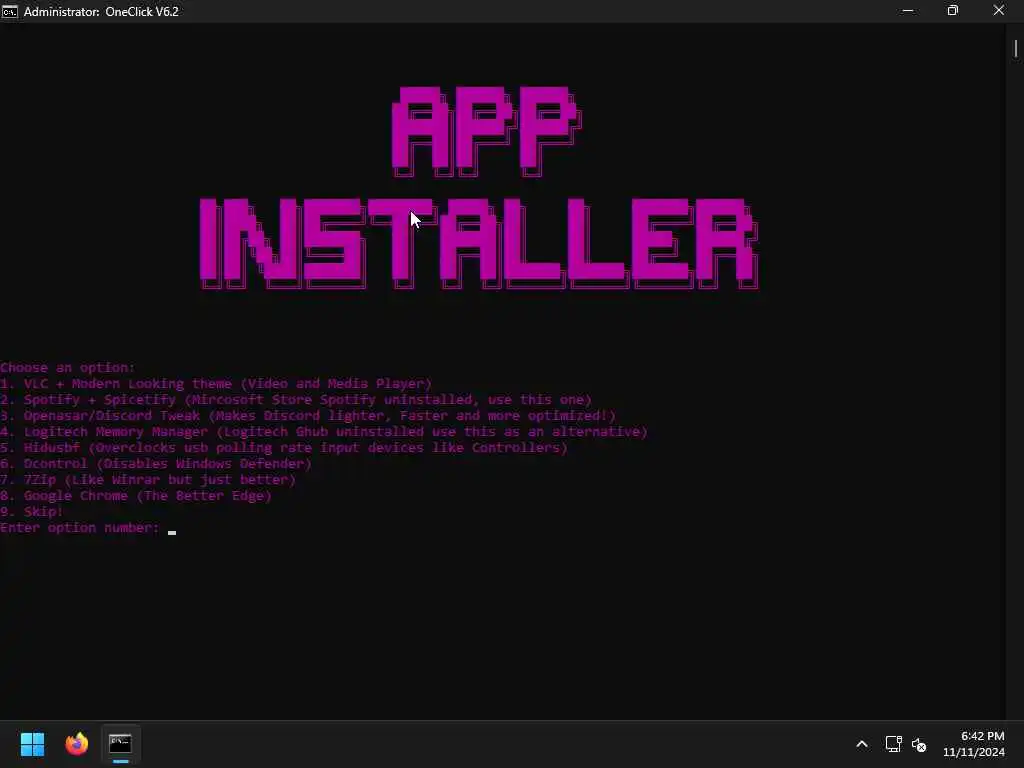The image size is (1024, 768).
Task: Open the network status tray icon
Action: pyautogui.click(x=893, y=744)
